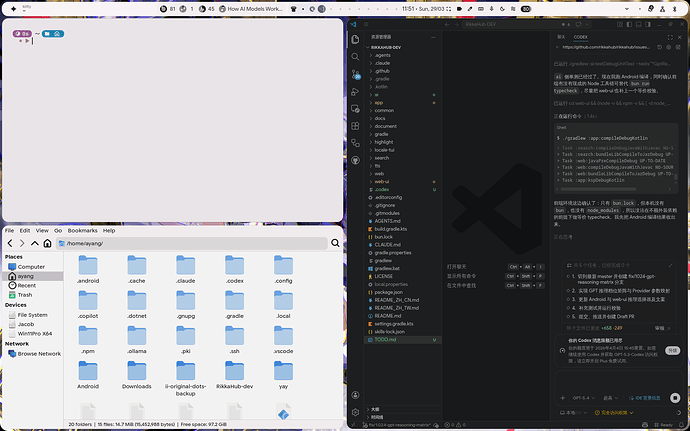Collapse the RIKKAHUB-DEV root in Explorer
Image resolution: width=690 pixels, height=431 pixels.
[403, 48]
